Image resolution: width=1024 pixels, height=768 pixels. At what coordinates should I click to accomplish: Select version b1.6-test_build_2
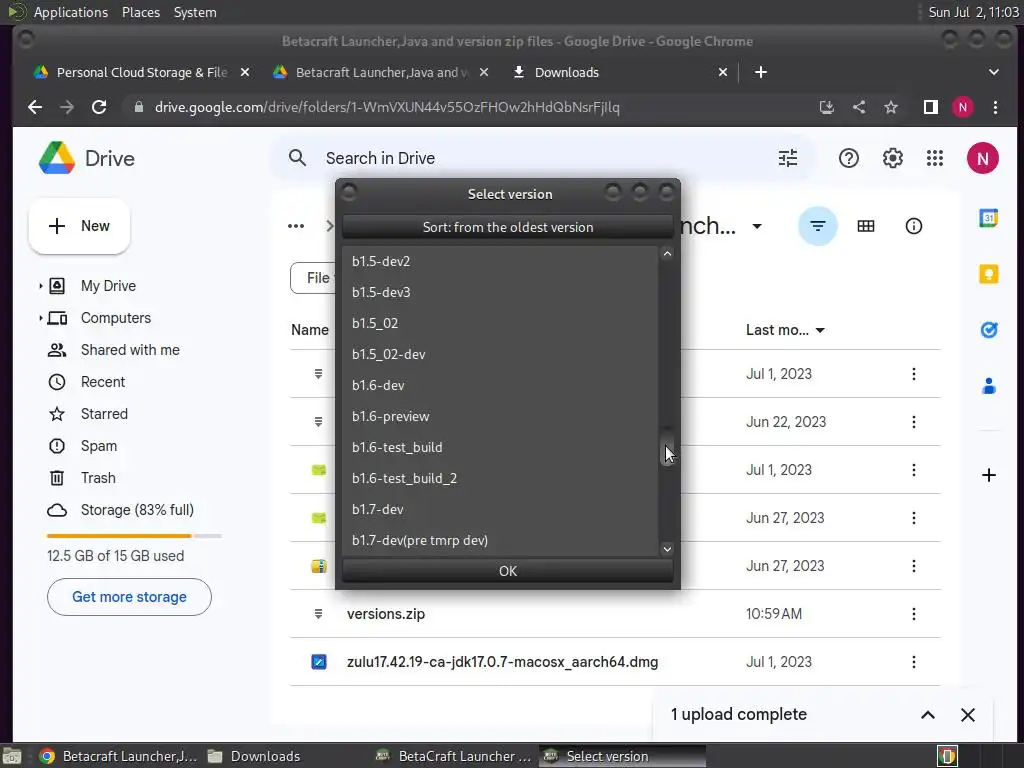coord(500,478)
